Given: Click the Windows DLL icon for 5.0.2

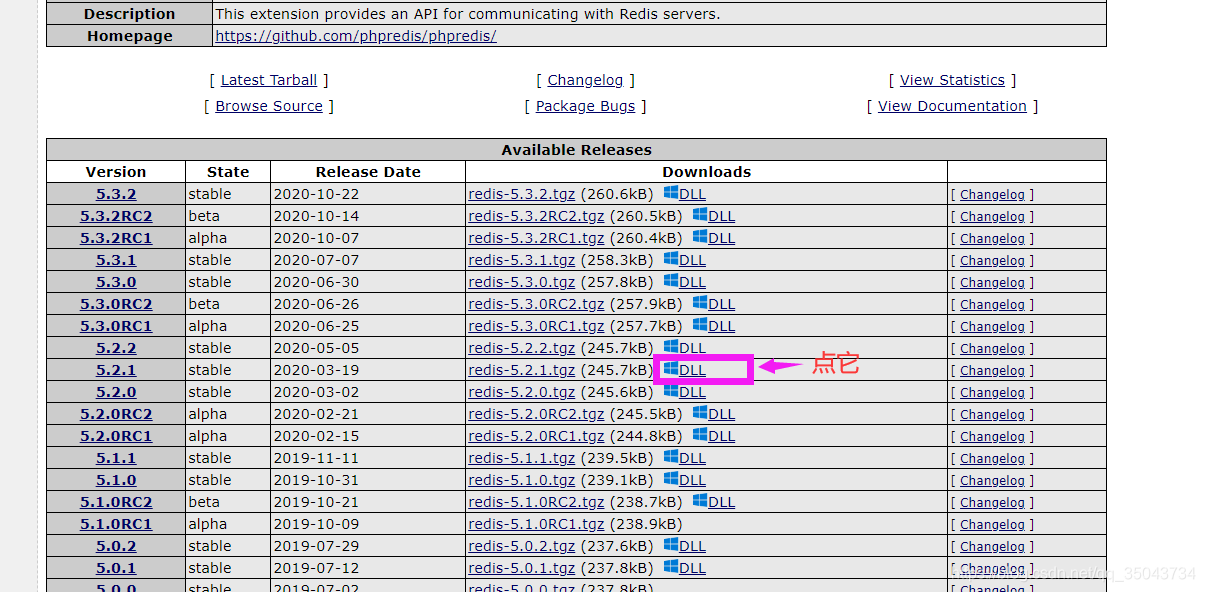Looking at the screenshot, I should (x=671, y=545).
